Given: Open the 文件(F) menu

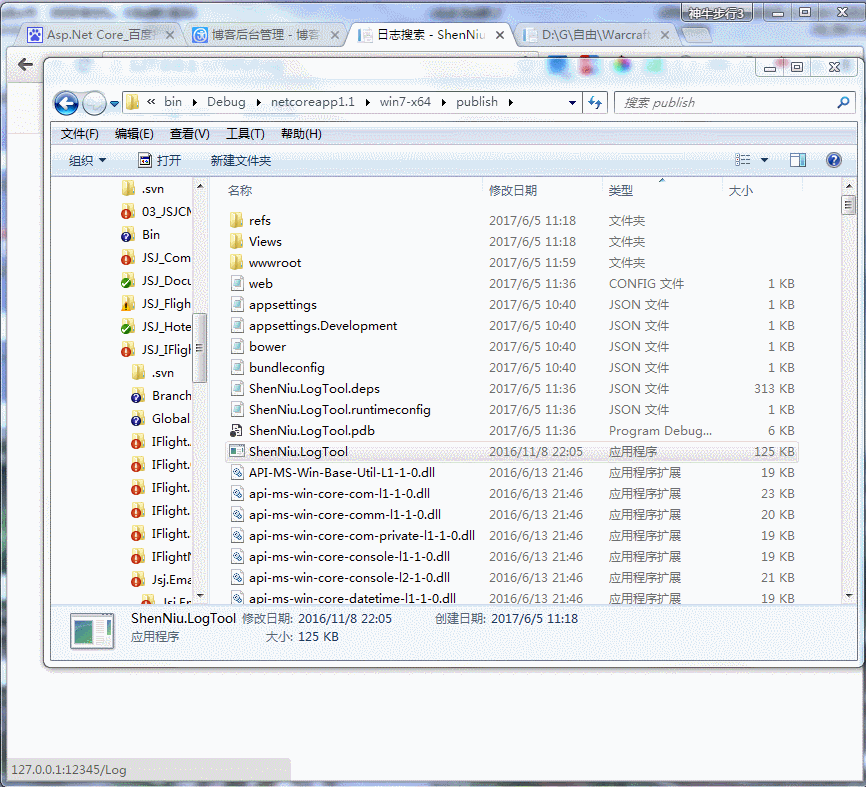Looking at the screenshot, I should (80, 134).
